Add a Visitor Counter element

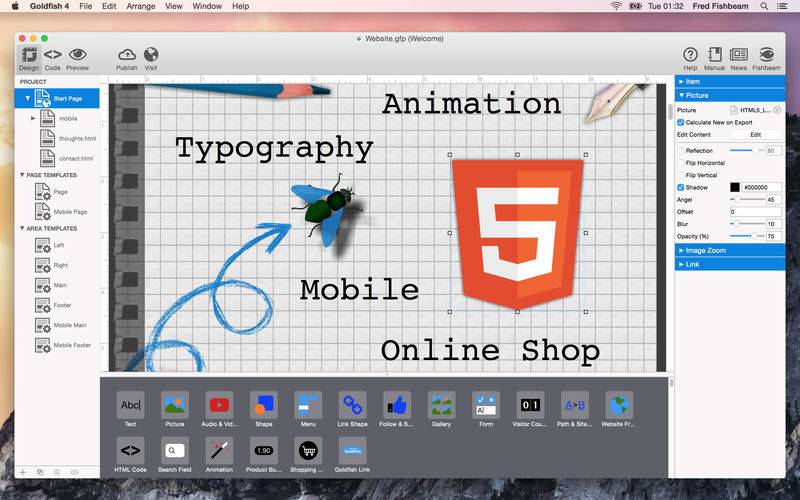point(530,405)
